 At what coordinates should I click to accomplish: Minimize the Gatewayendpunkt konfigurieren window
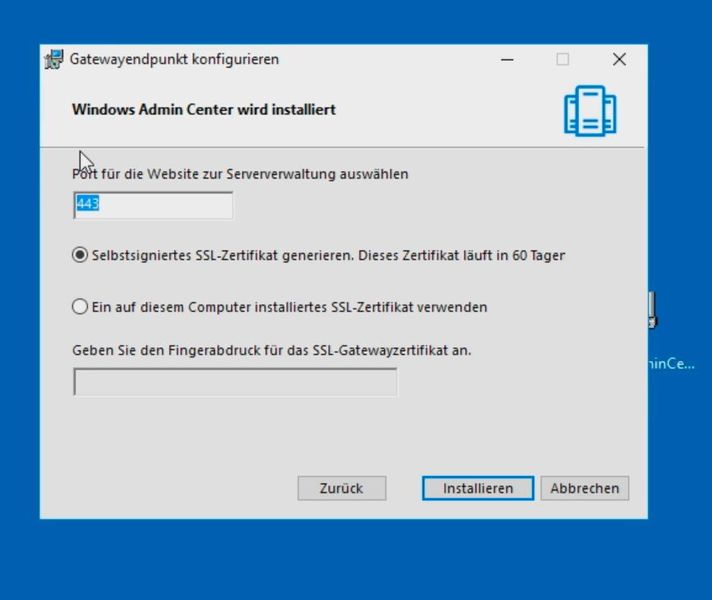[x=507, y=60]
